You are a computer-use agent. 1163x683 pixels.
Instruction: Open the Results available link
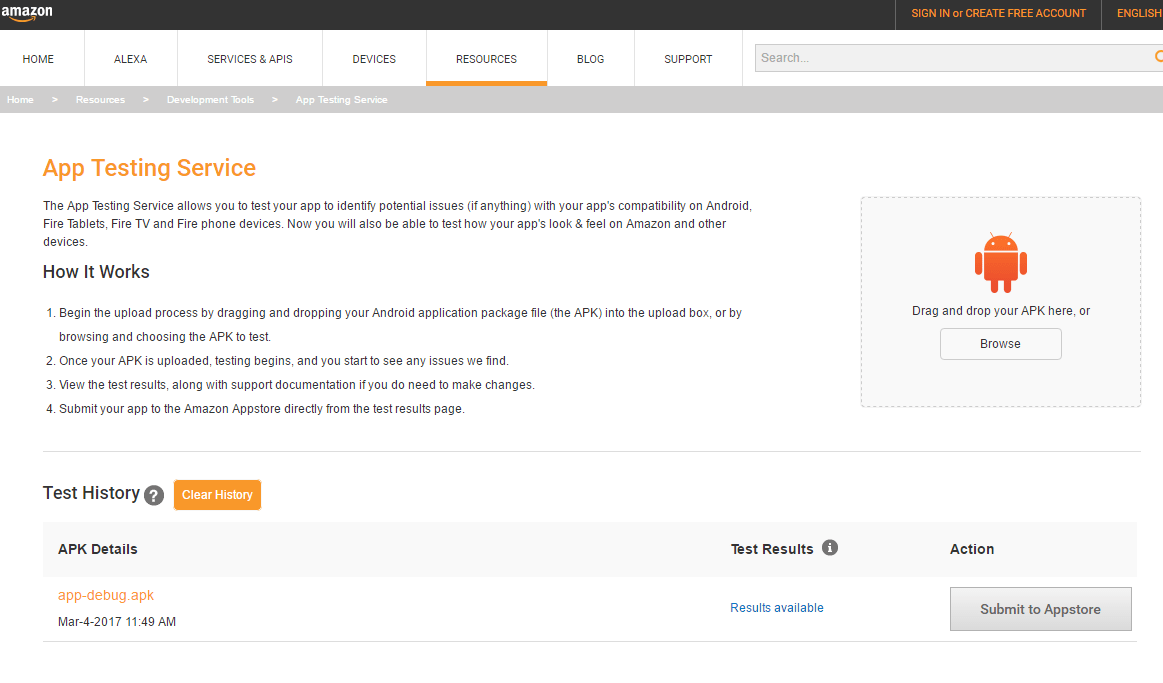[x=777, y=608]
